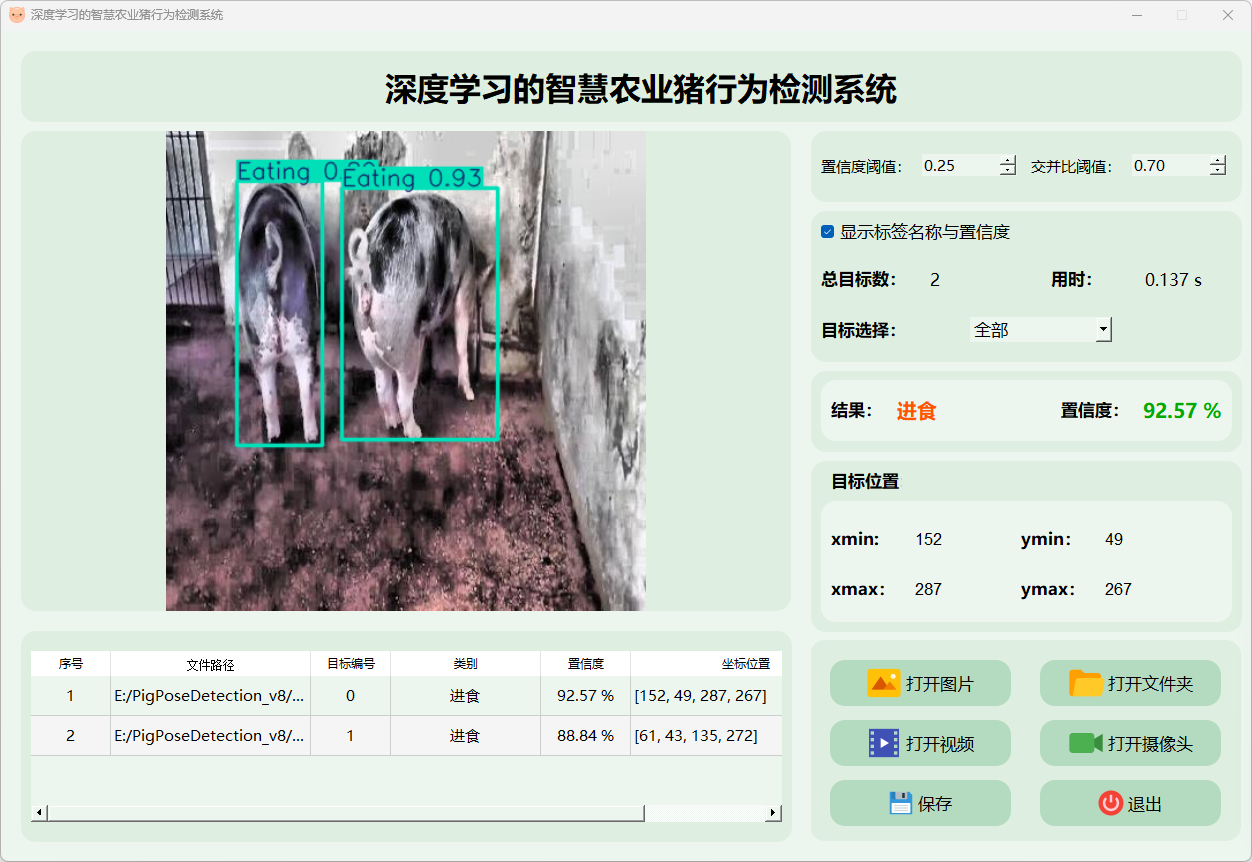Click the 置信度 column header in the table
1252x862 pixels.
585,664
